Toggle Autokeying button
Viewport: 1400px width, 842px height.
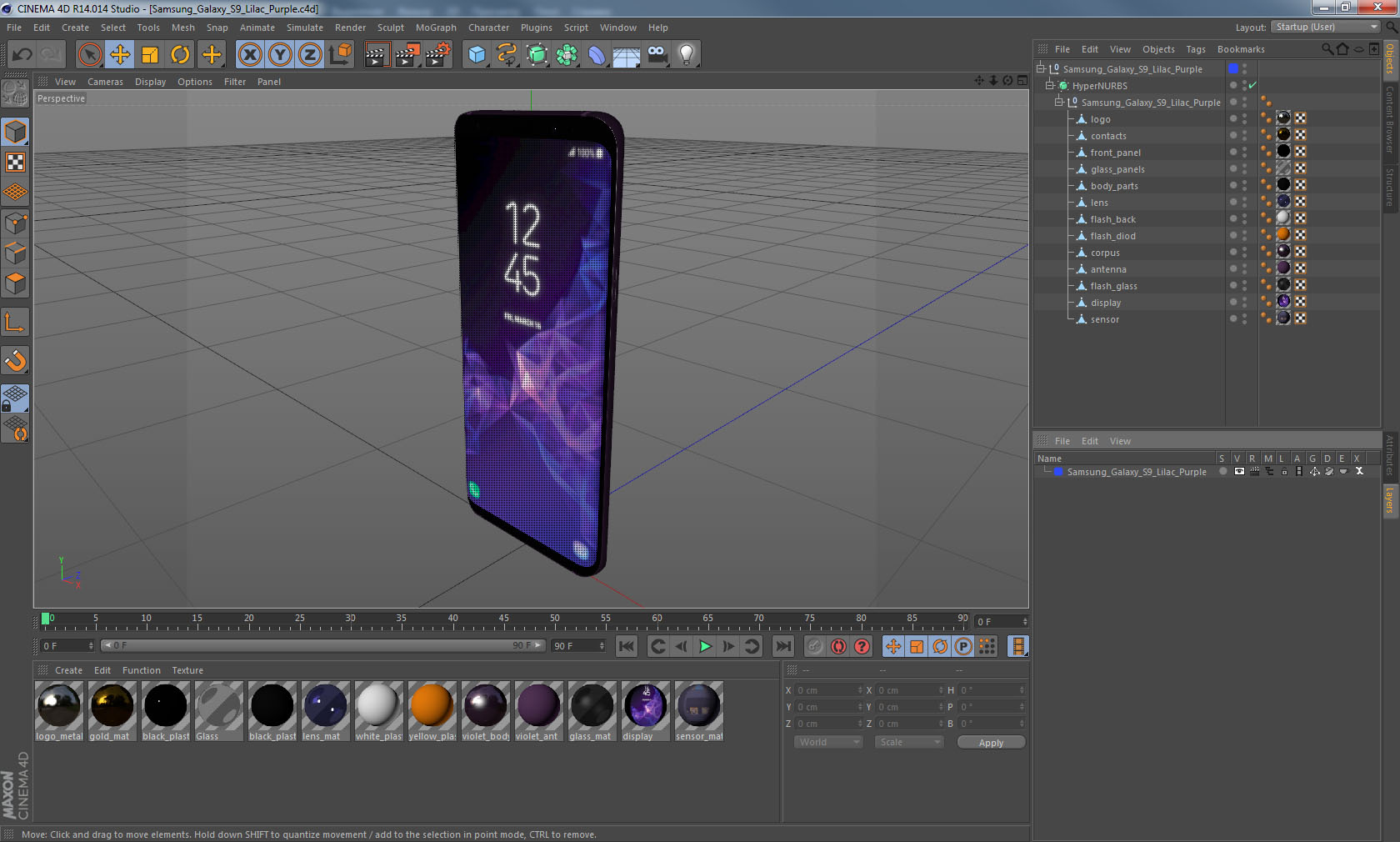pyautogui.click(x=838, y=646)
